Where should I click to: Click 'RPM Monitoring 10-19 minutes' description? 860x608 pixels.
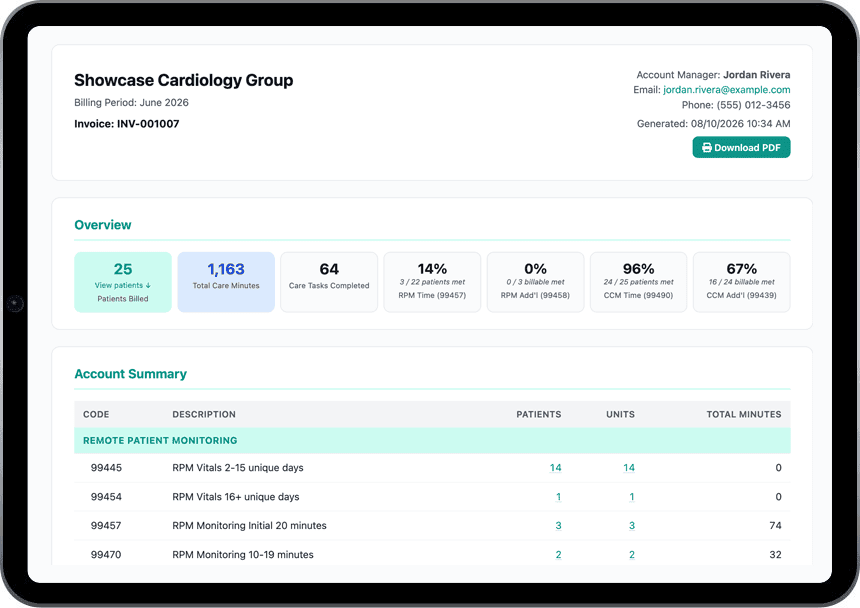(243, 554)
